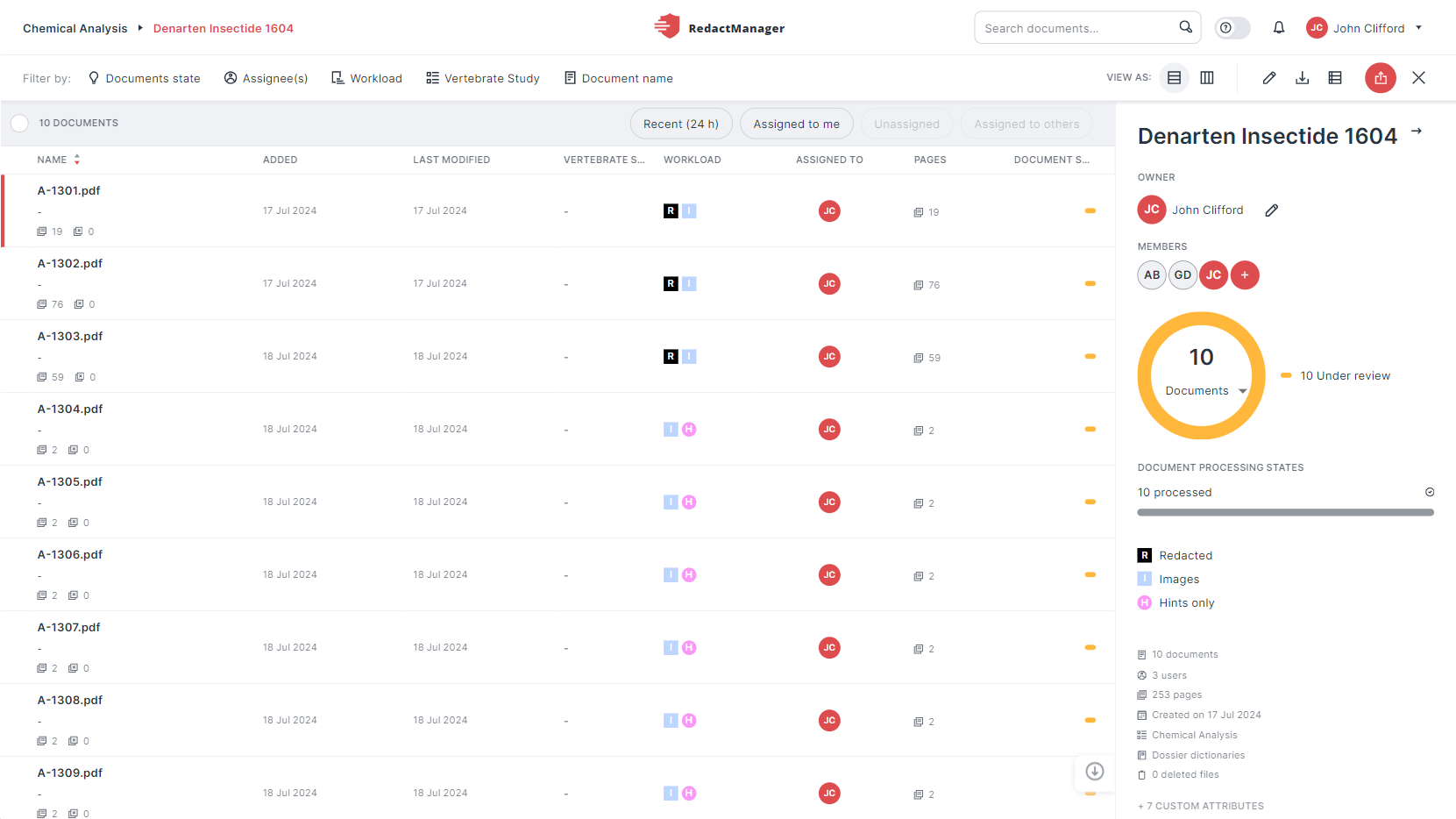Image resolution: width=1456 pixels, height=819 pixels.
Task: Close the dossier view X
Action: pyautogui.click(x=1418, y=78)
